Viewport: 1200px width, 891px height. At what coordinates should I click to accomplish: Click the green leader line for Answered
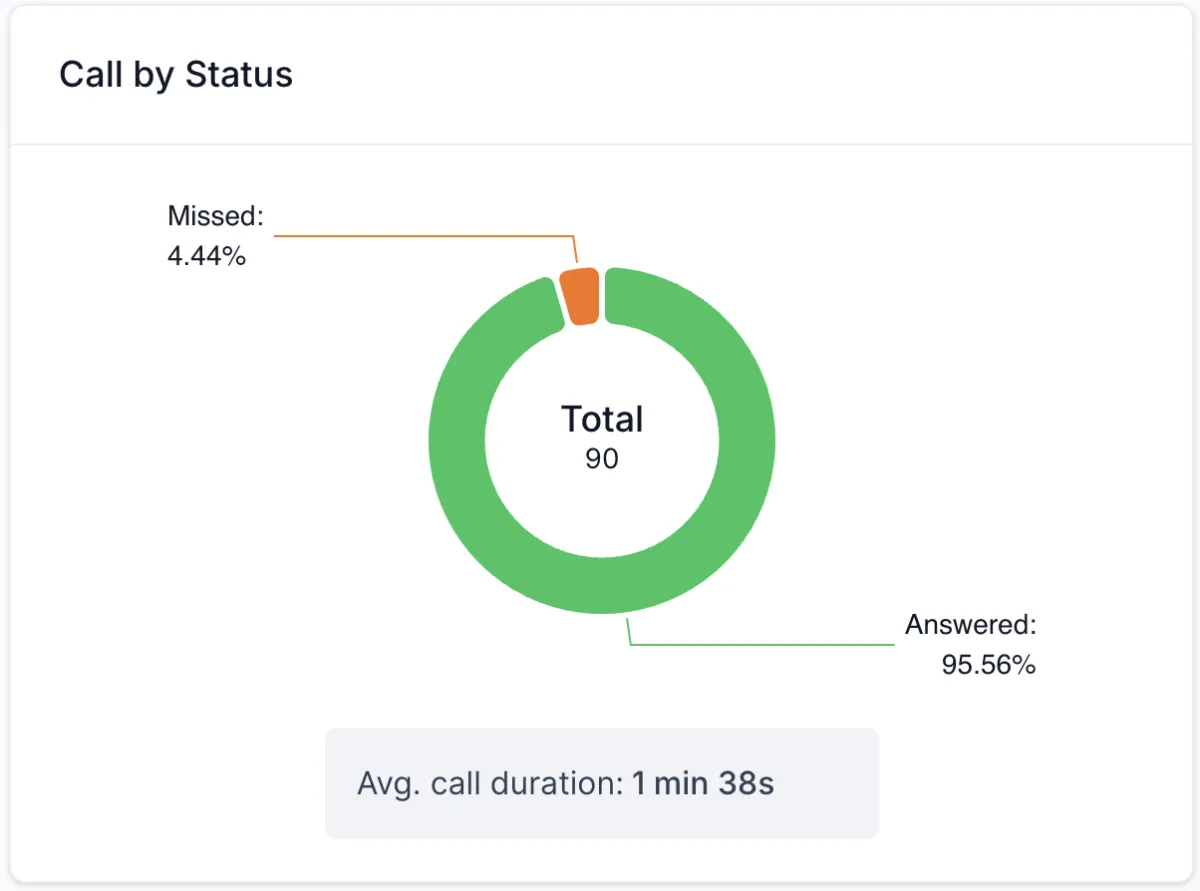click(x=760, y=645)
